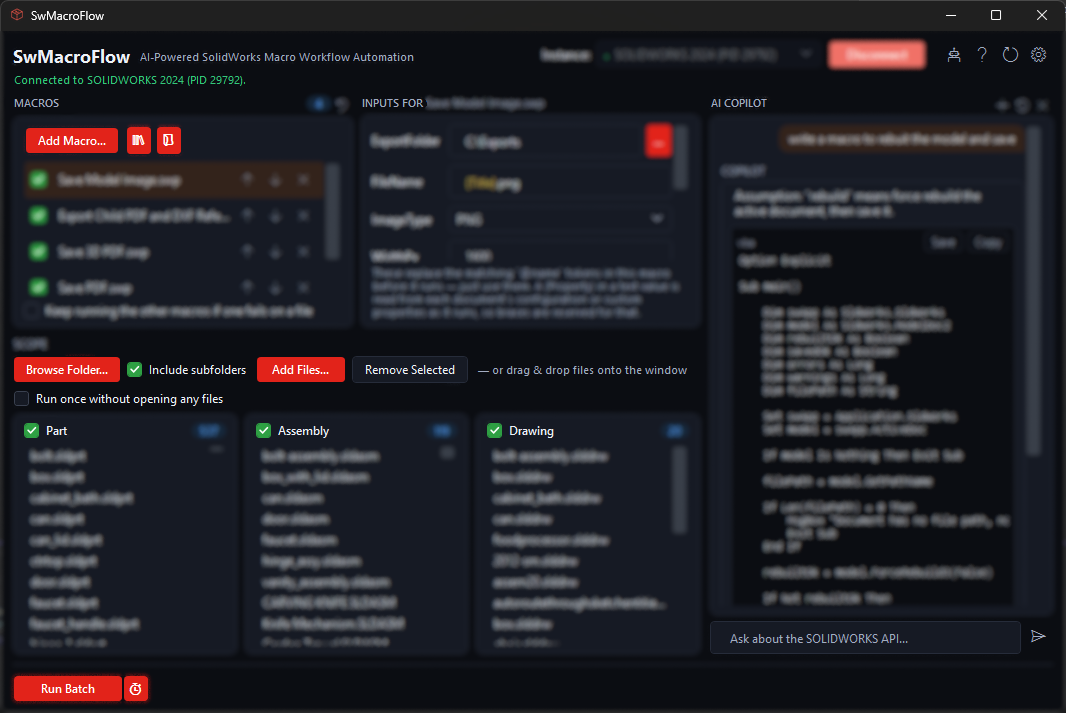Select foodprocessor.slddrw in Drawing list
The width and height of the screenshot is (1066, 713).
551,540
